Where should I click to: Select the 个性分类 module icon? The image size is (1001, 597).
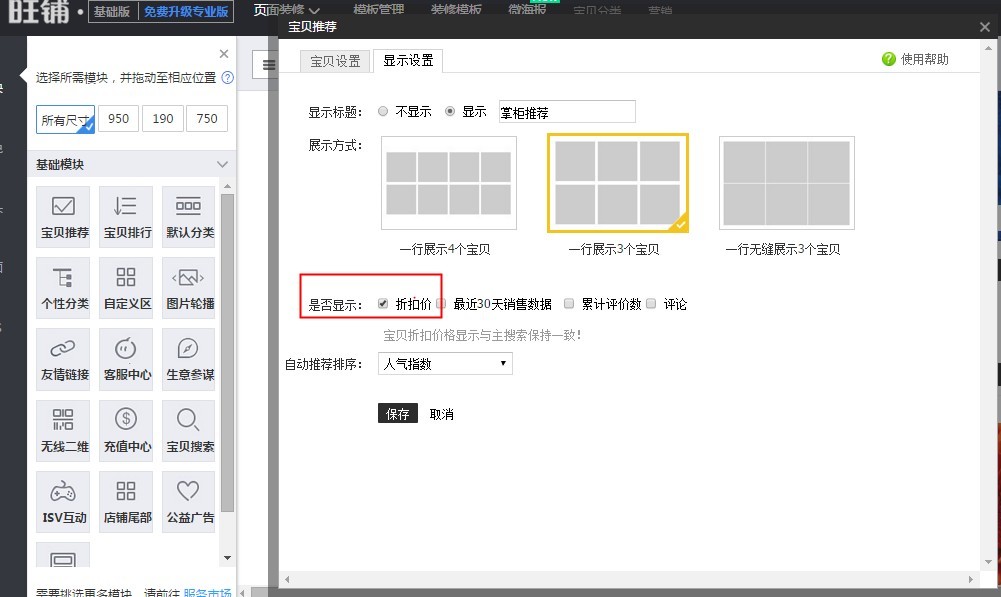pyautogui.click(x=63, y=287)
